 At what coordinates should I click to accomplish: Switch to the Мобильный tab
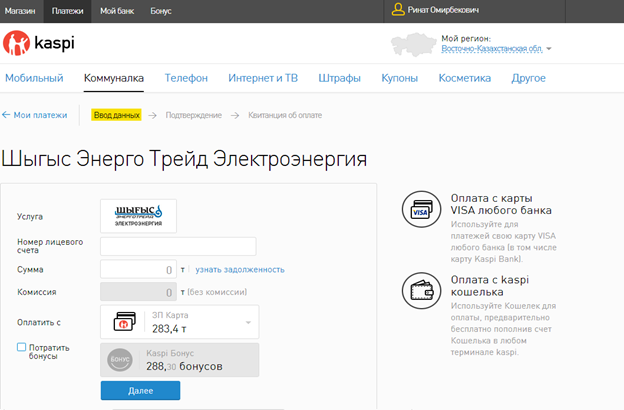[34, 78]
